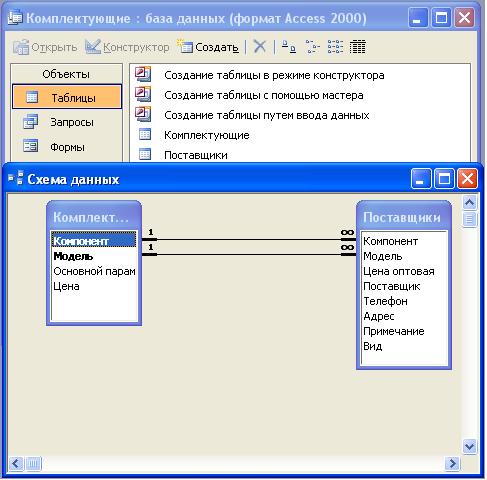Image resolution: width=487 pixels, height=480 pixels.
Task: Minimize the Схема данных window
Action: 420,179
